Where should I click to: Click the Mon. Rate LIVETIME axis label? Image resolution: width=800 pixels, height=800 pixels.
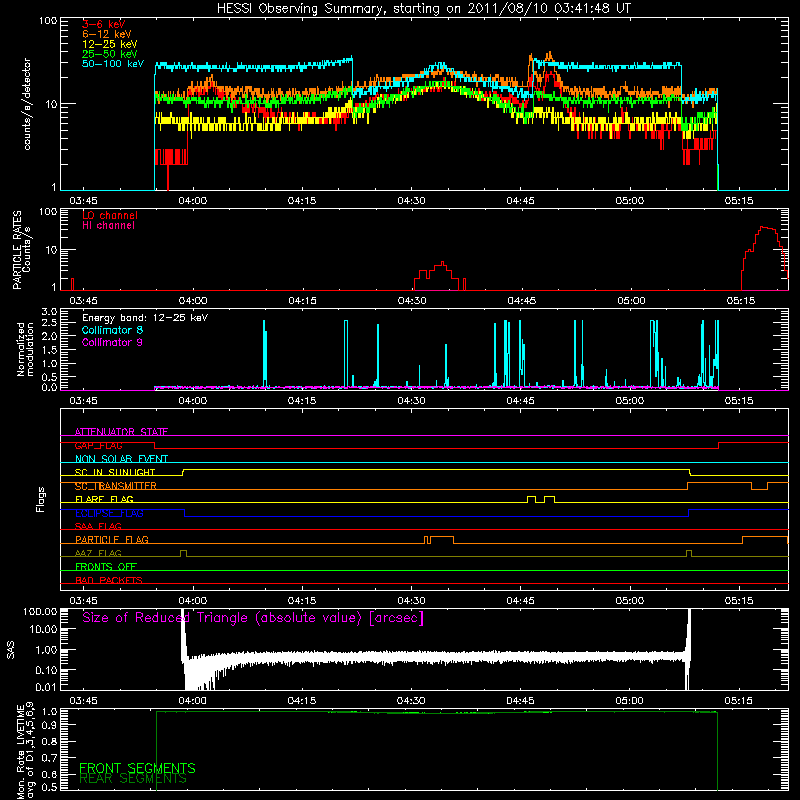[25, 750]
